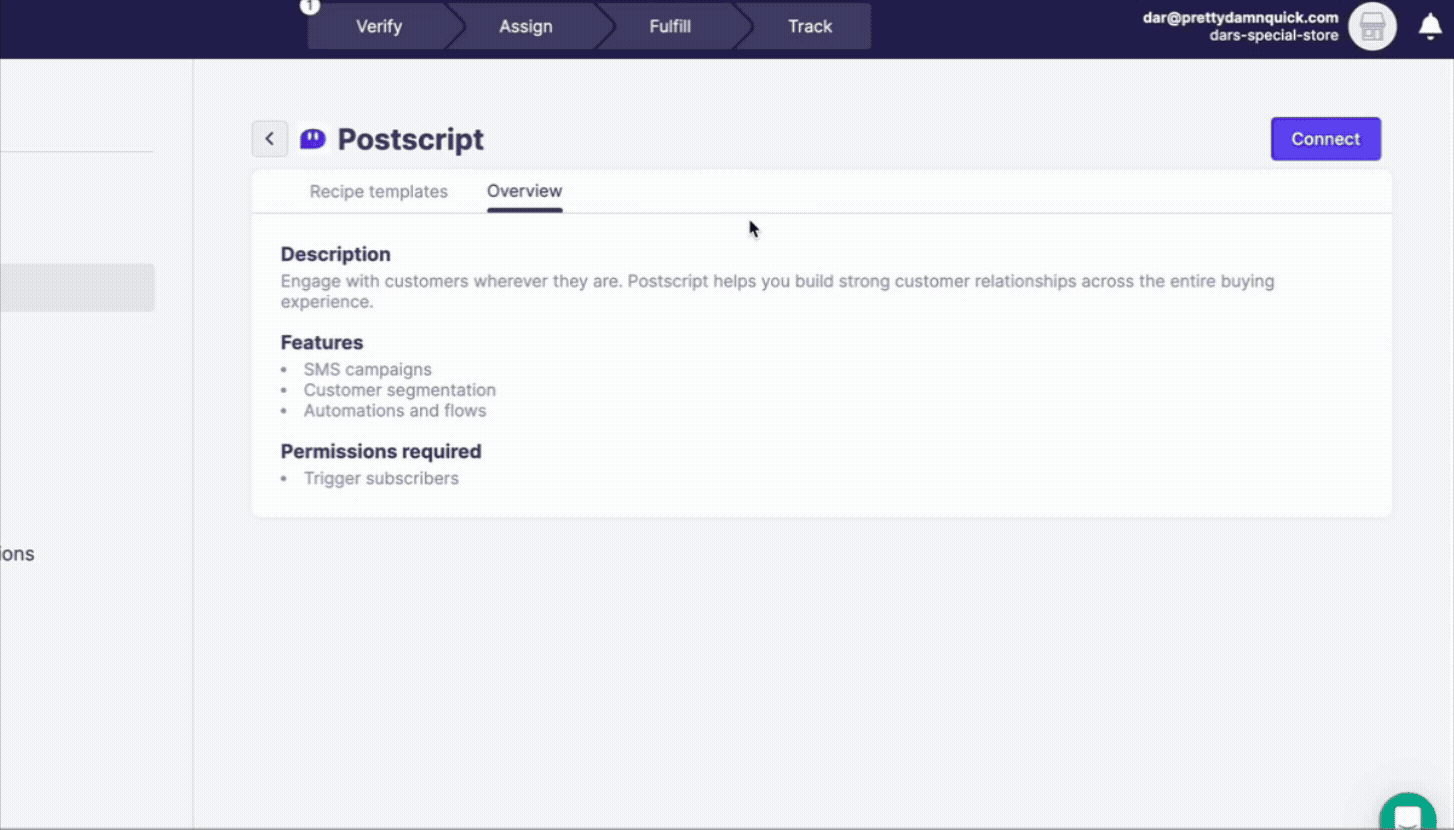Select the Overview tab

524,191
